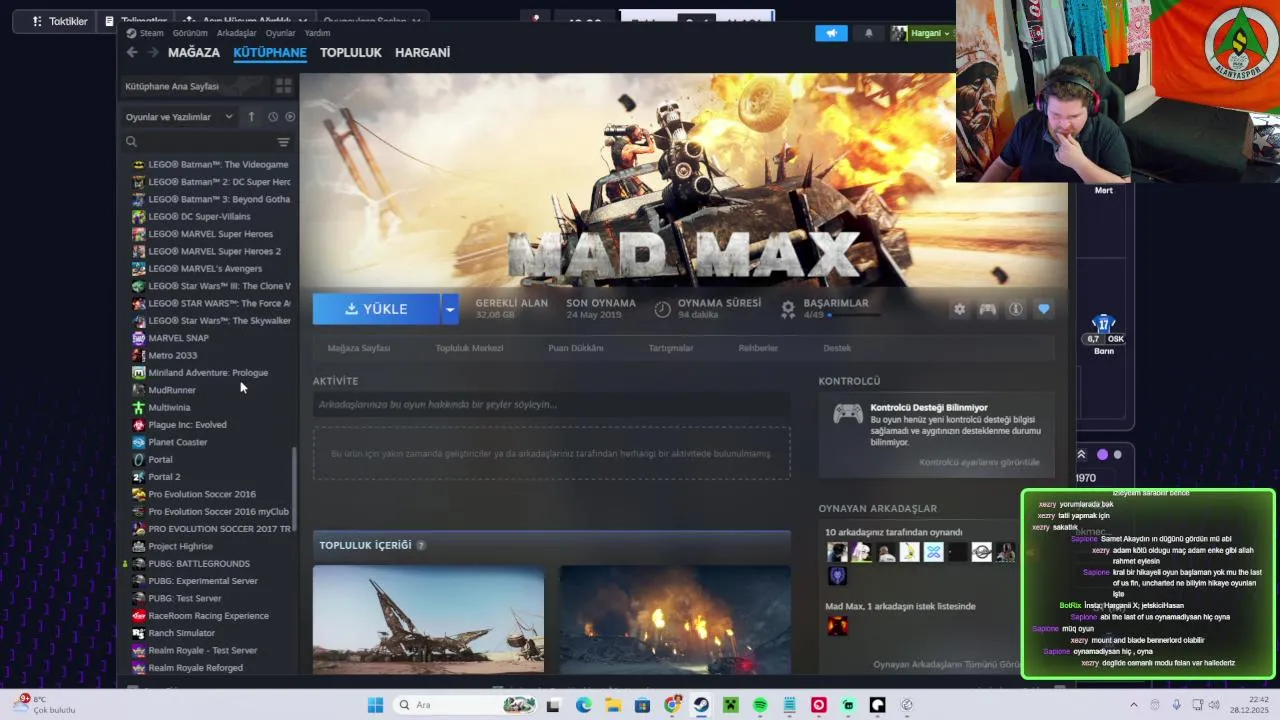Click the library search field

200,142
